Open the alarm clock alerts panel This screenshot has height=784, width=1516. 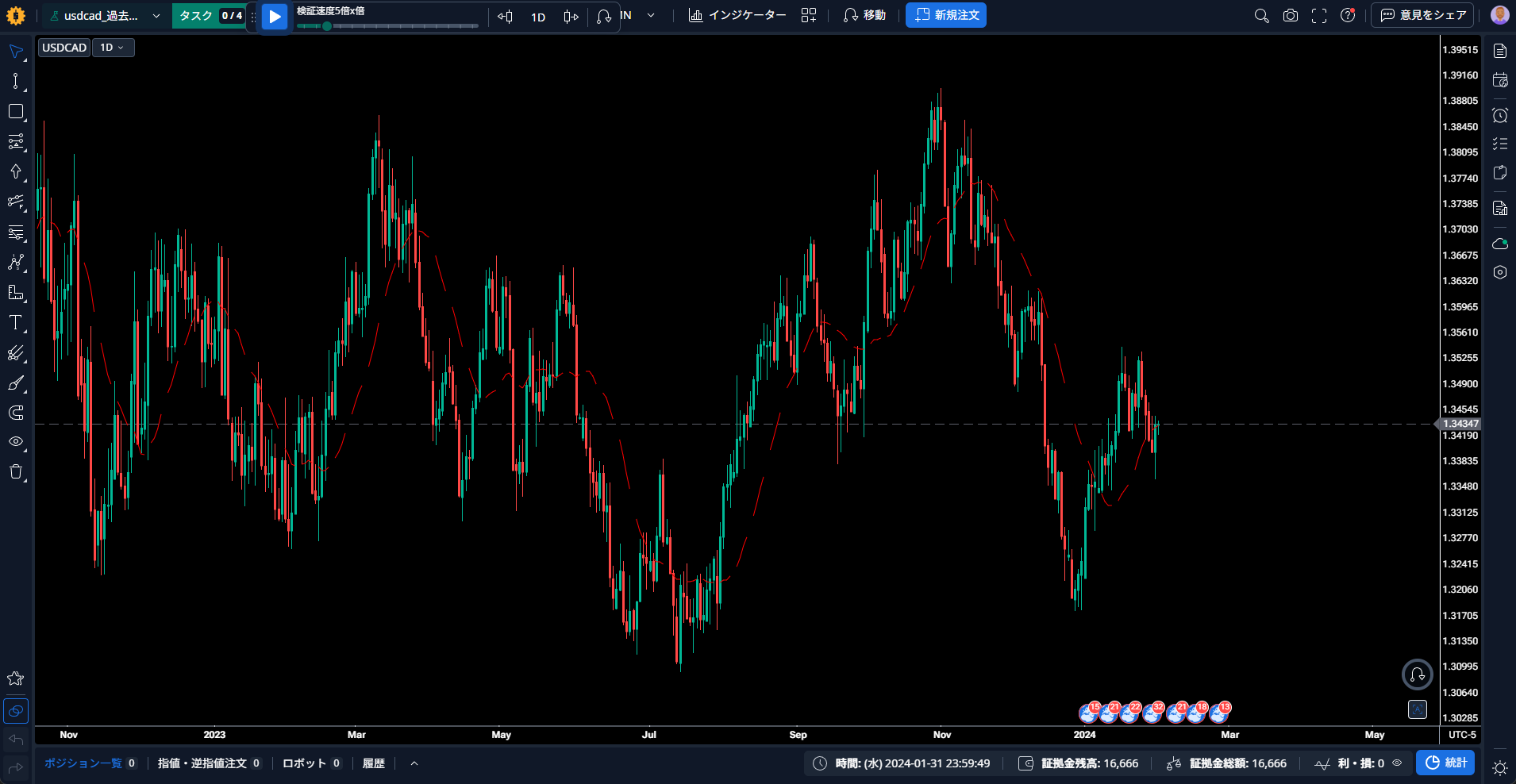(x=1499, y=115)
